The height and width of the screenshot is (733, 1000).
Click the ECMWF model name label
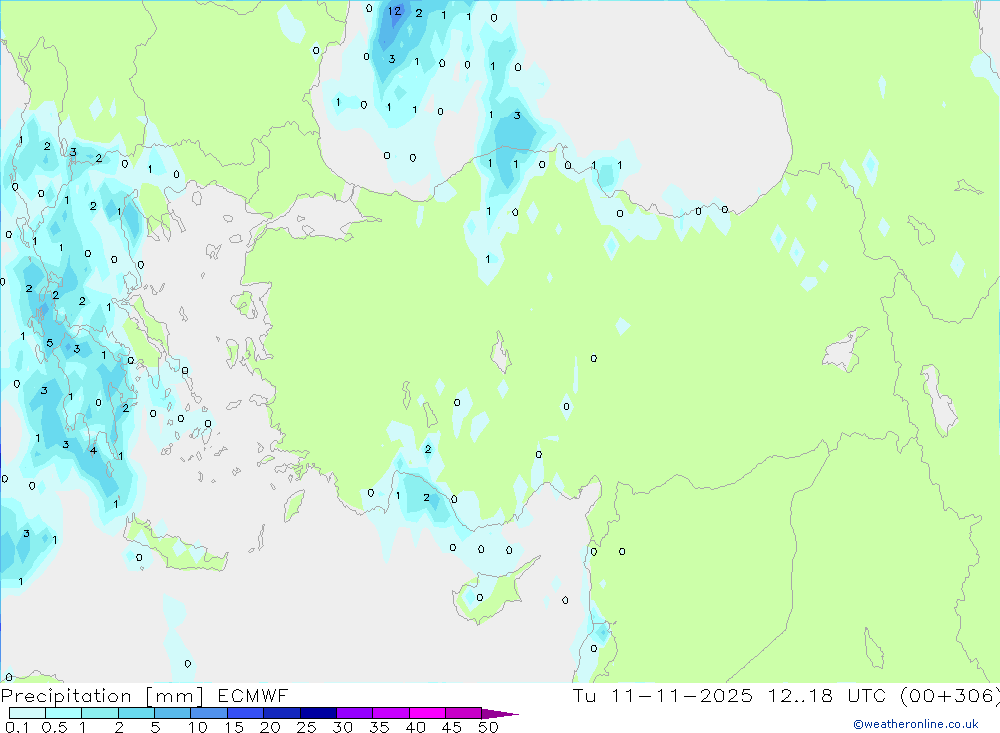(253, 695)
